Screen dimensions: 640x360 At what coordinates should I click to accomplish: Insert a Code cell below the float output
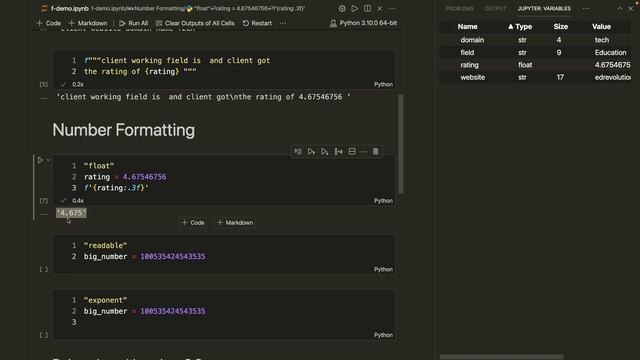pos(193,223)
